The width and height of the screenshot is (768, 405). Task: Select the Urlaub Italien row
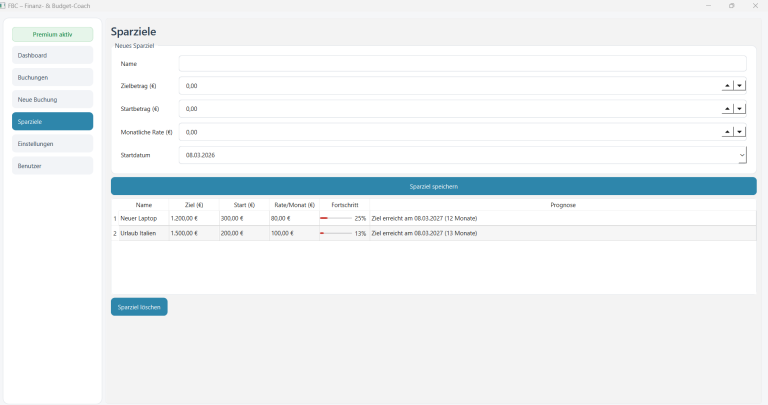point(144,233)
